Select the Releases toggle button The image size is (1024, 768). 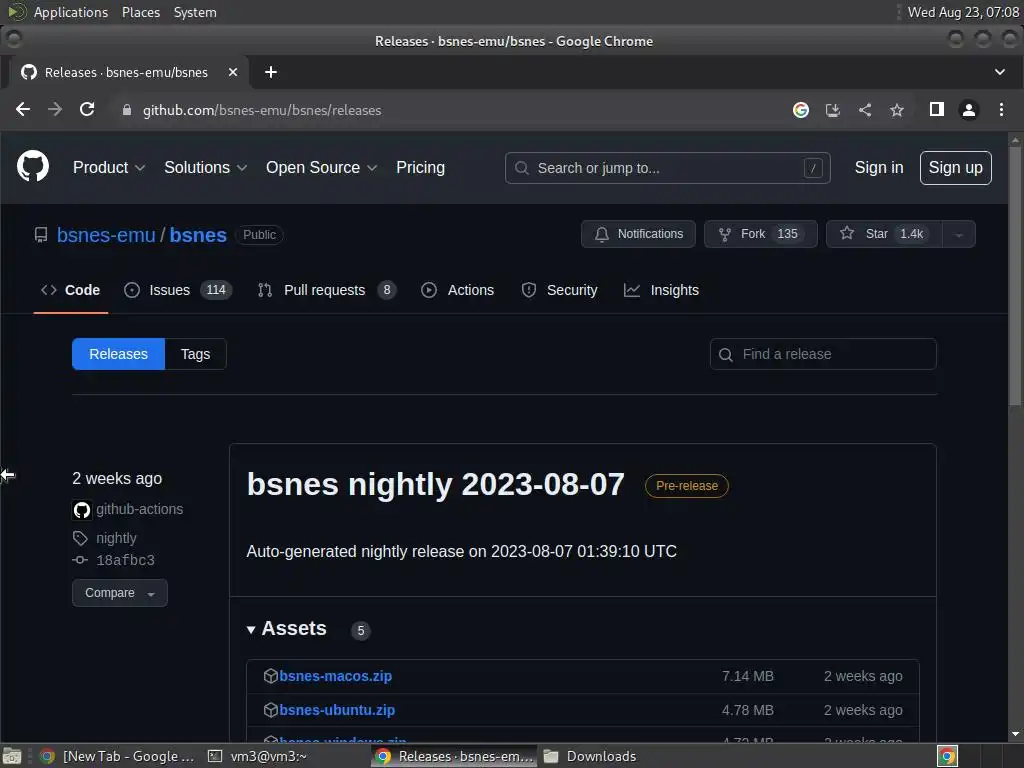pyautogui.click(x=118, y=354)
